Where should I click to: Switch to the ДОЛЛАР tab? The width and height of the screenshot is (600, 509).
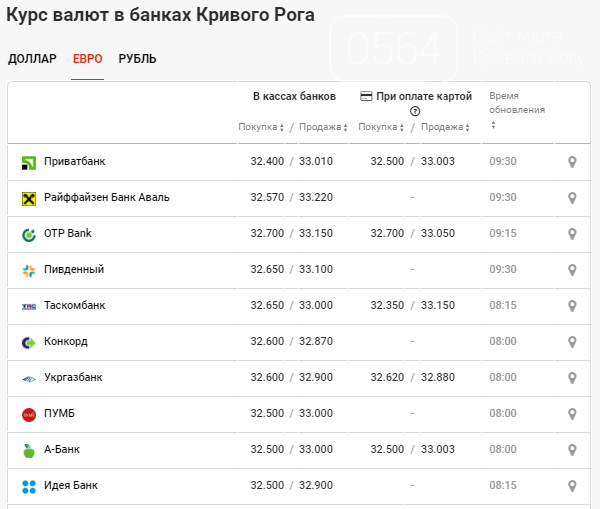pos(32,59)
